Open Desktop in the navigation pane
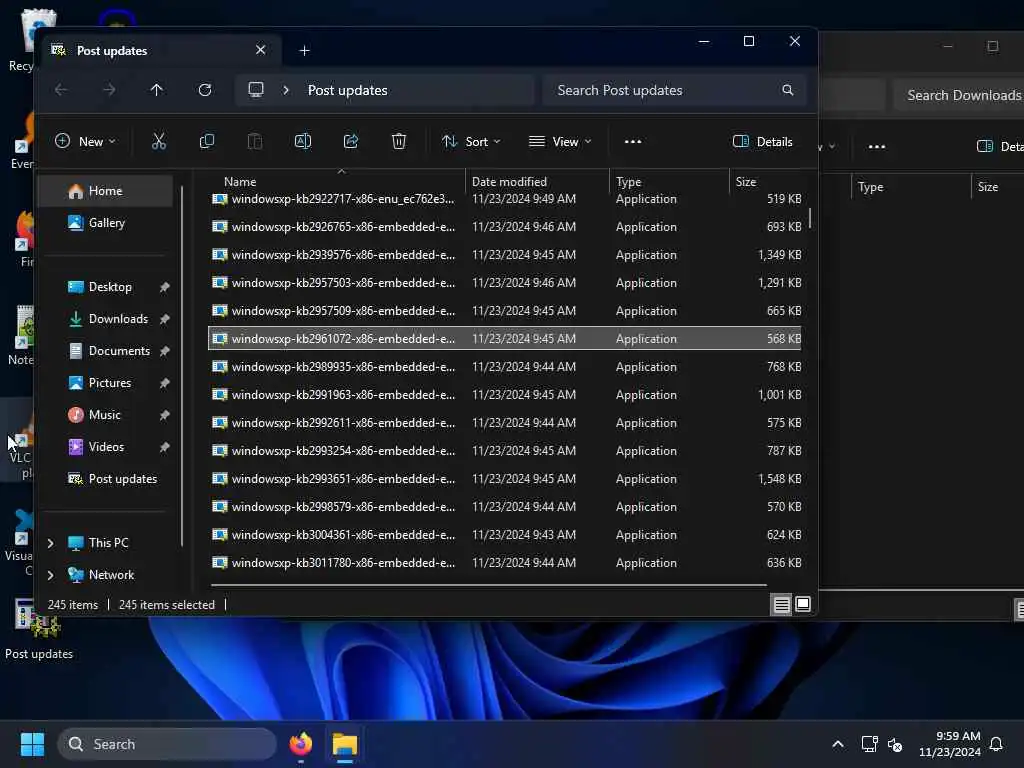This screenshot has width=1024, height=768. (108, 287)
